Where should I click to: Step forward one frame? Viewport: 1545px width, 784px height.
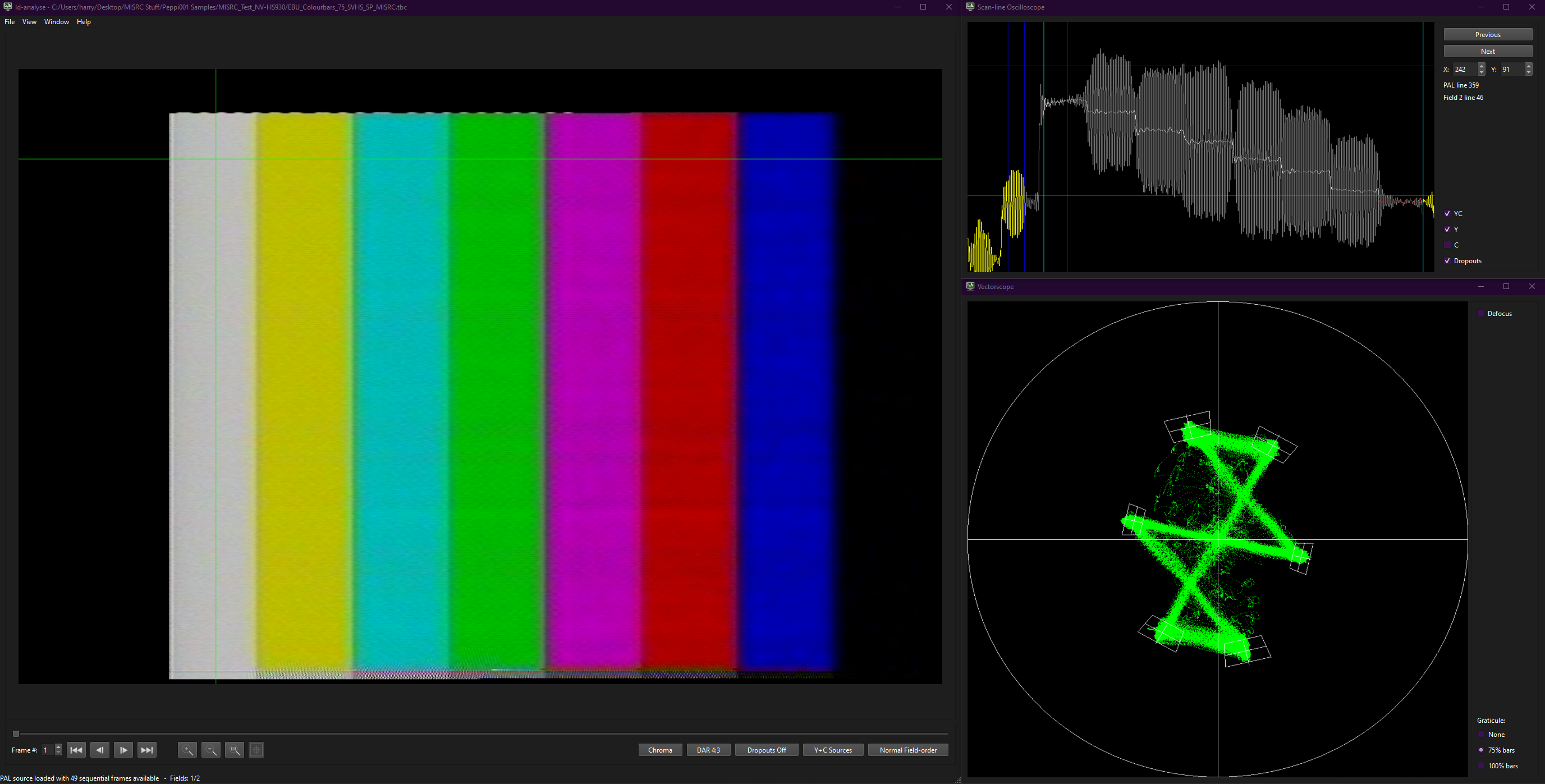coord(123,750)
